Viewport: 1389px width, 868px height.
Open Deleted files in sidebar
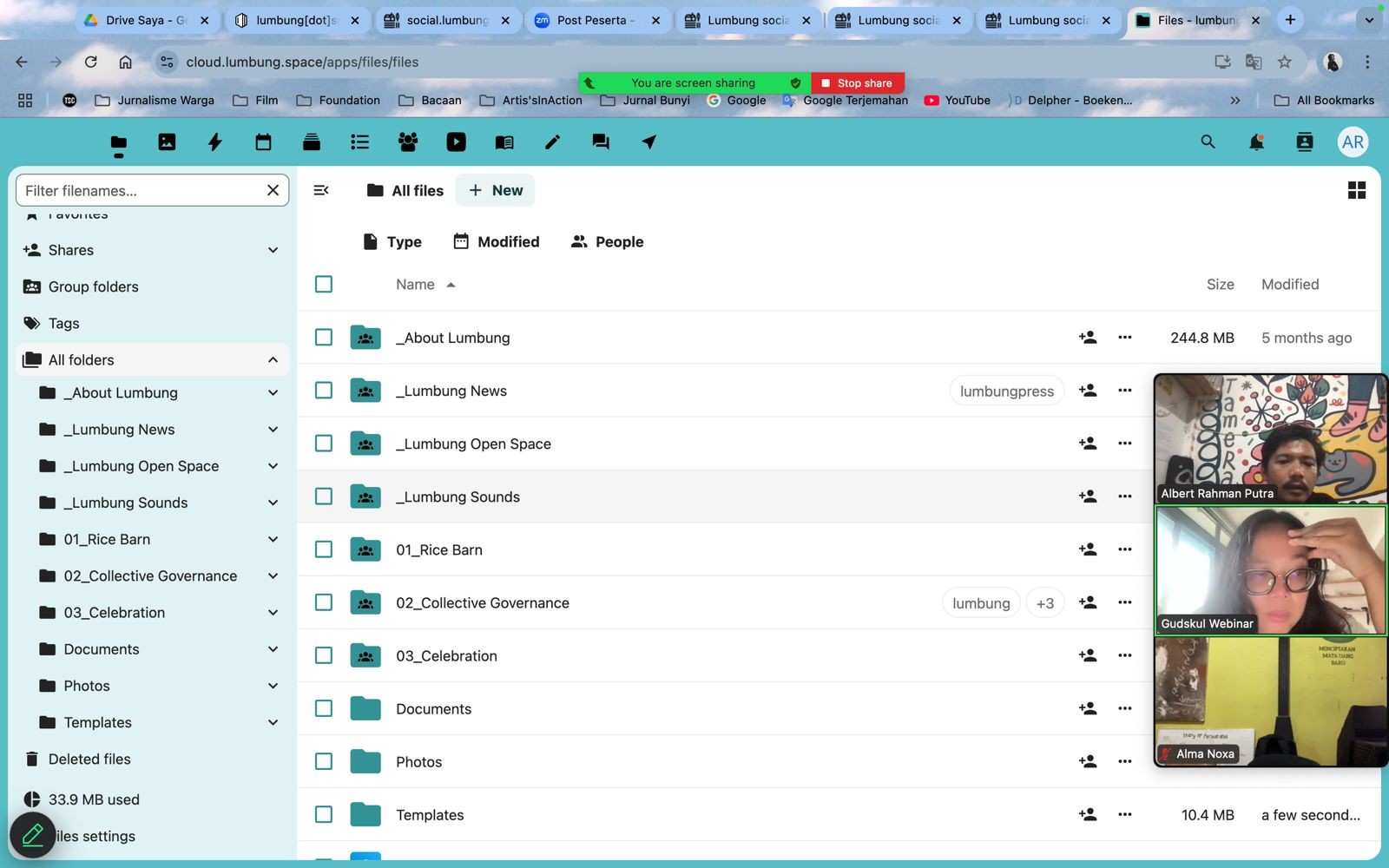89,759
